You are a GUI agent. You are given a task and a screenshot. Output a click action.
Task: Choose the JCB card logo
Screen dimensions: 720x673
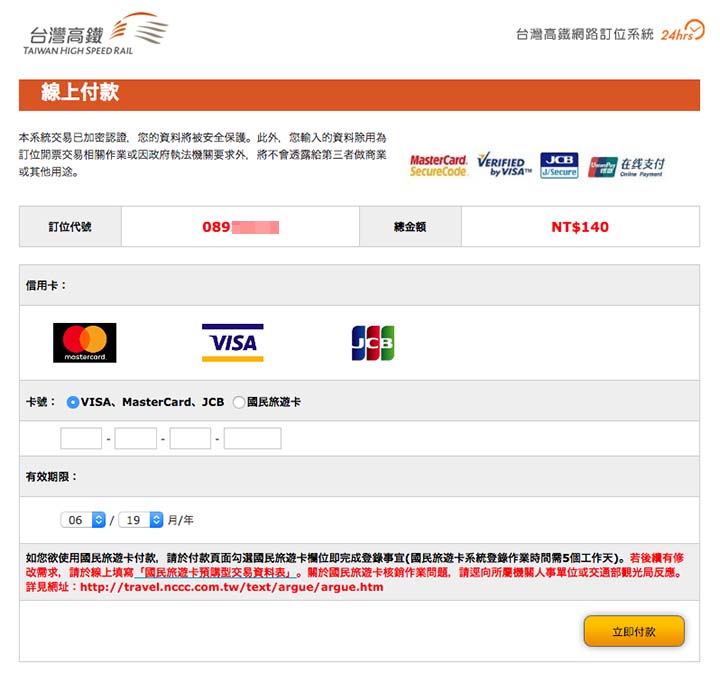coord(373,343)
